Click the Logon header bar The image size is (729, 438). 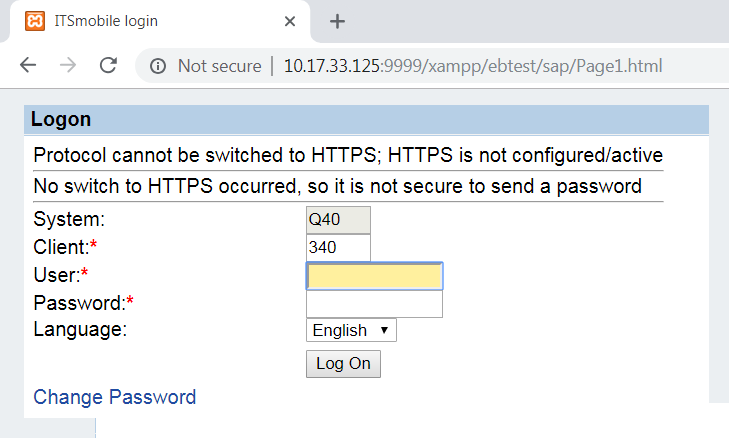coord(366,120)
